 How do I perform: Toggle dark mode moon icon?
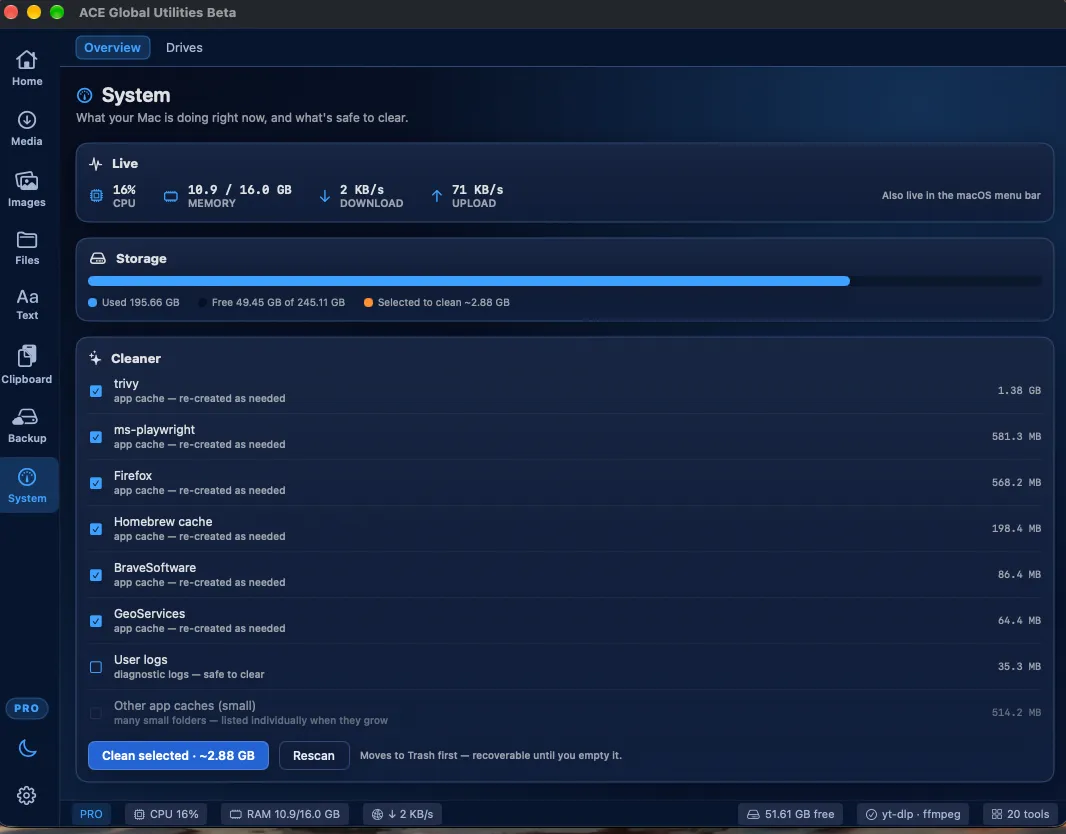(x=27, y=748)
